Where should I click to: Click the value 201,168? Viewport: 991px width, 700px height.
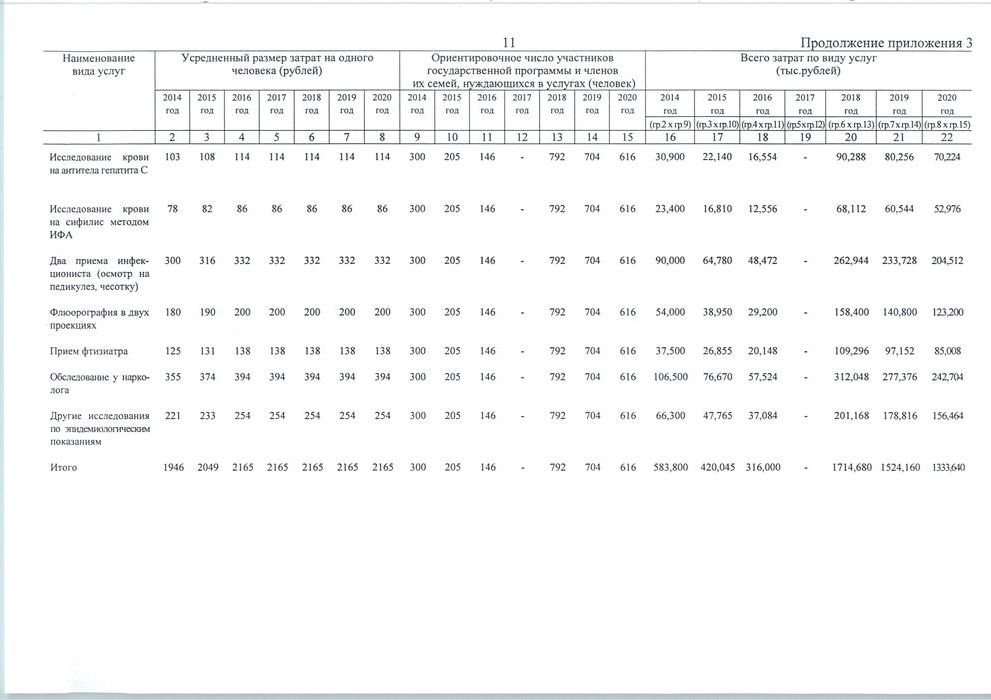(851, 416)
